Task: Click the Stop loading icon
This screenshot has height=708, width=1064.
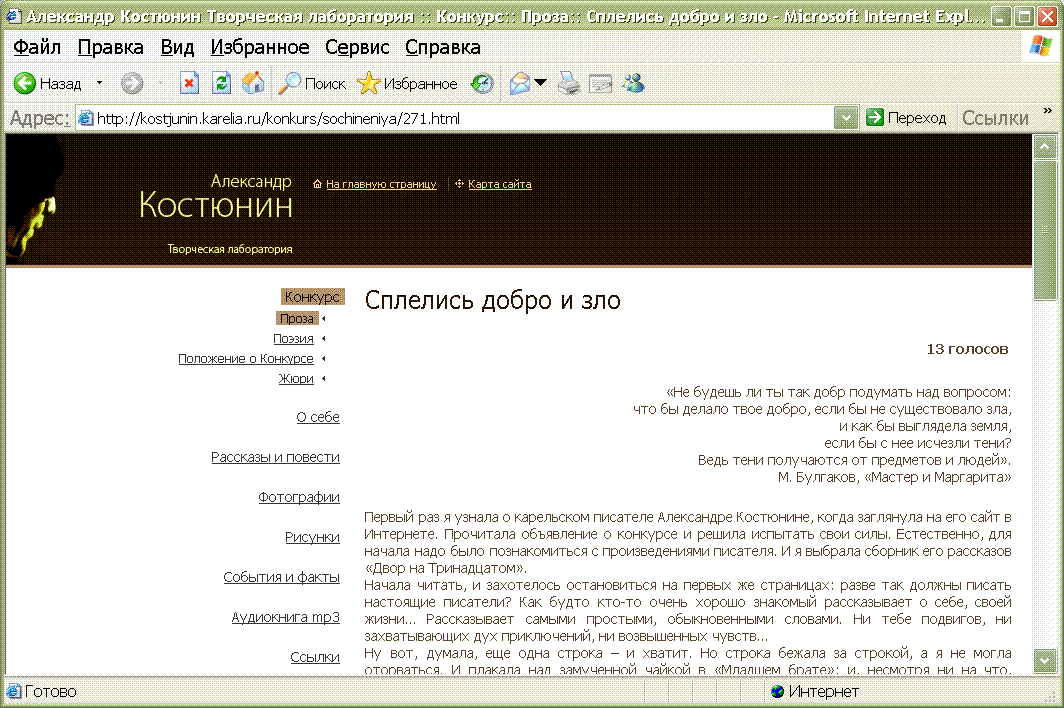Action: 189,84
